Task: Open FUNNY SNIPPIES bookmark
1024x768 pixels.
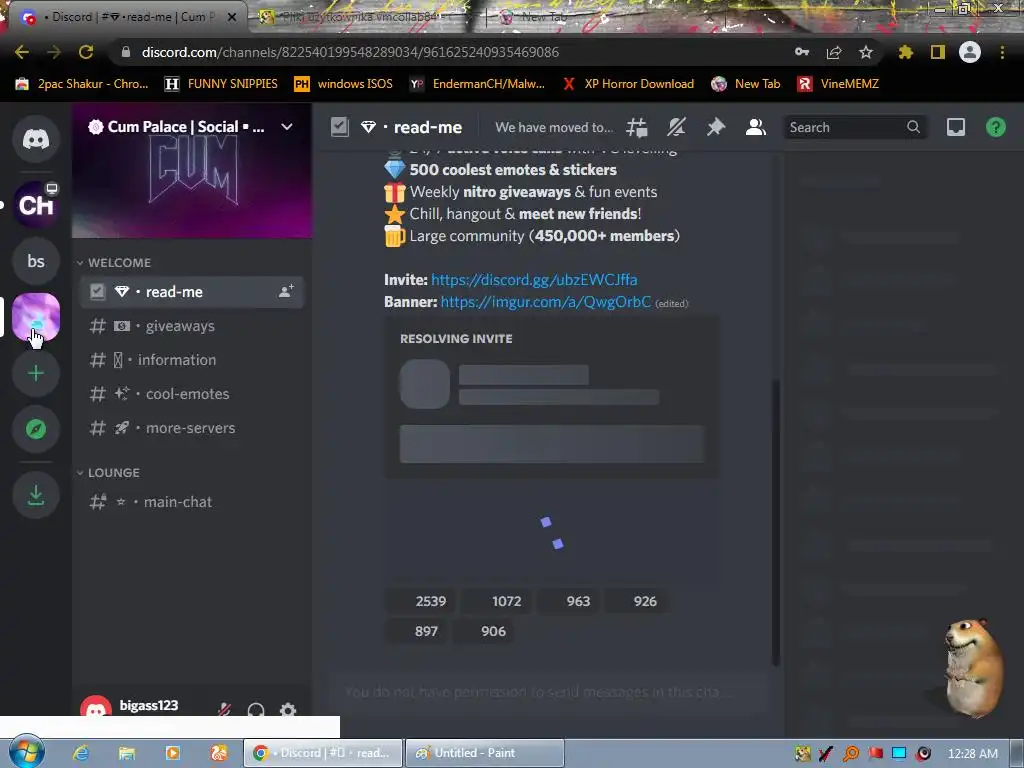Action: click(221, 84)
